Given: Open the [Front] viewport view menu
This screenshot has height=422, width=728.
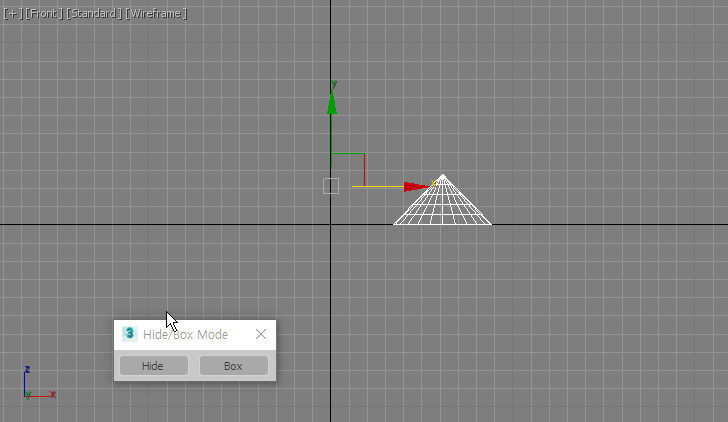Looking at the screenshot, I should click(44, 13).
